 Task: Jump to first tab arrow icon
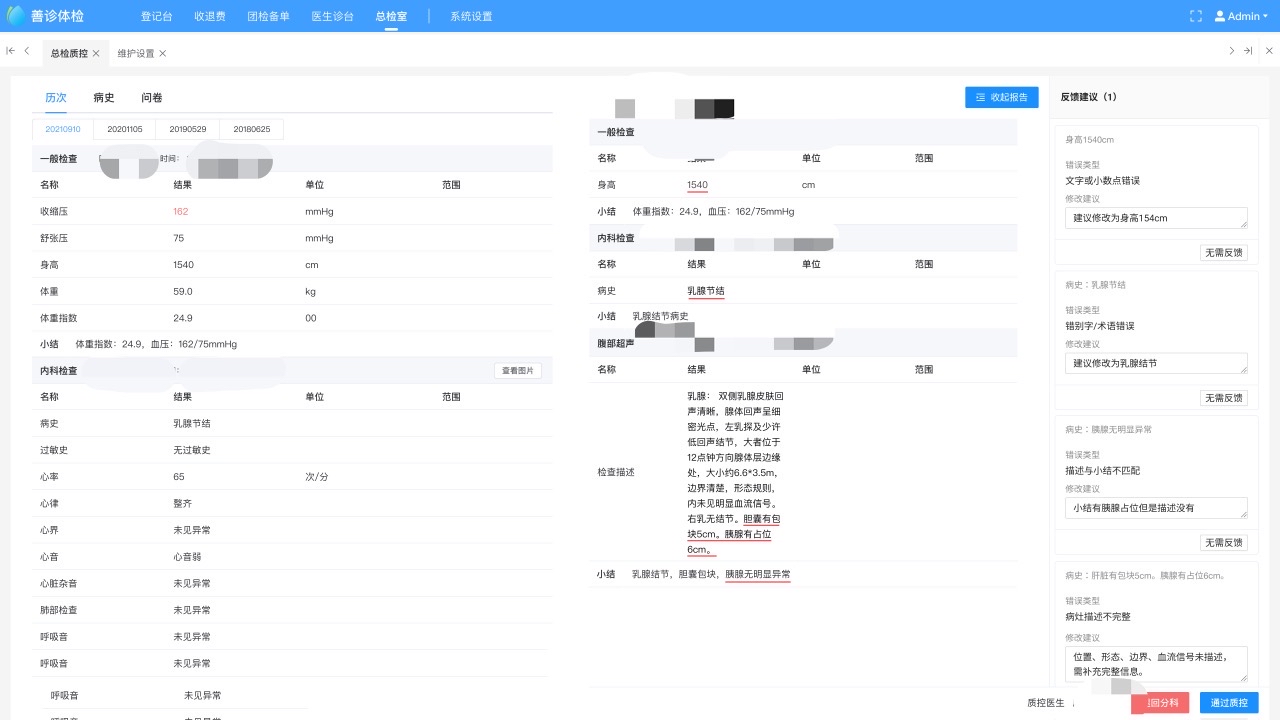point(10,51)
